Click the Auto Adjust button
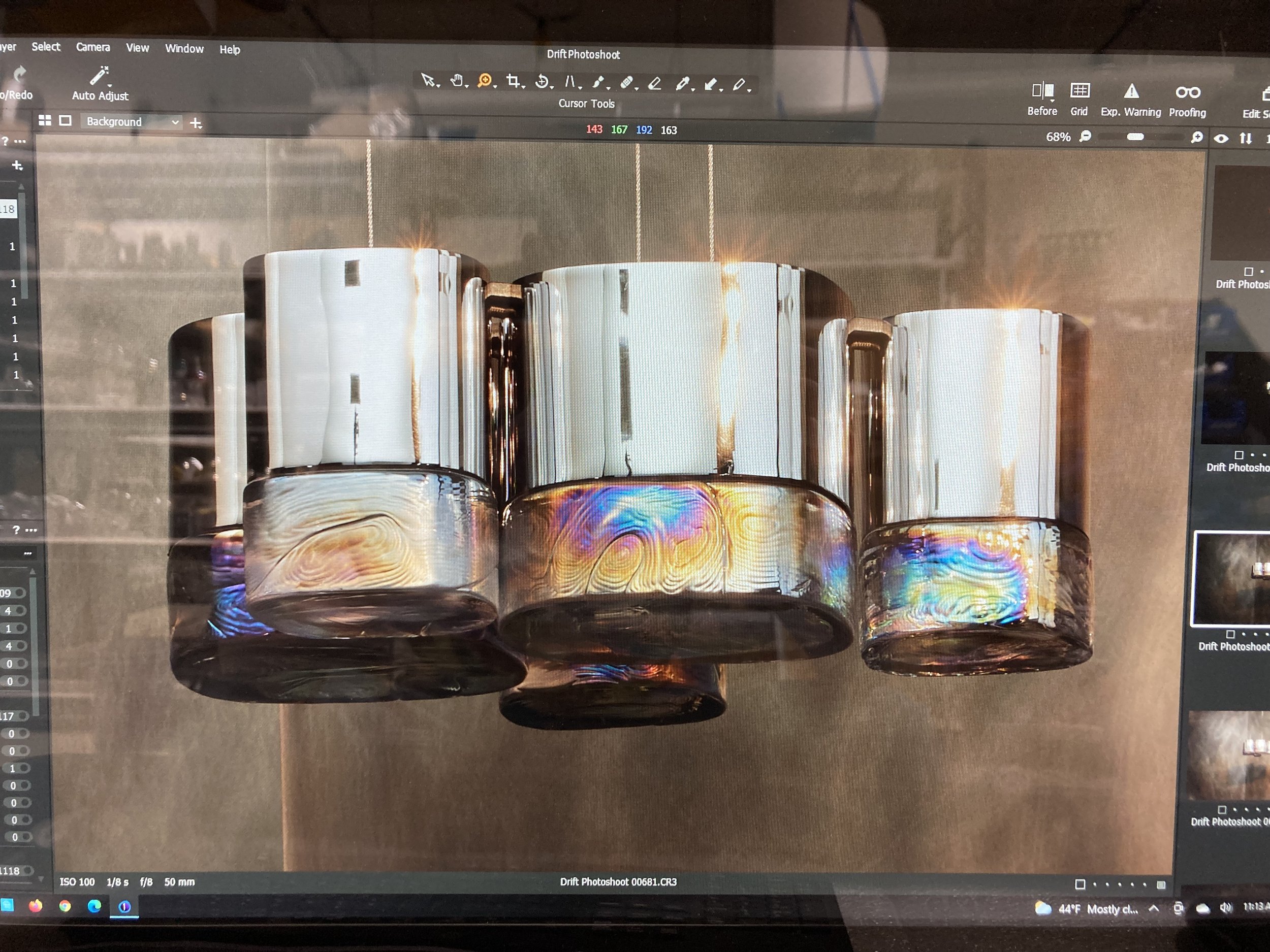Screen dimensions: 1270x952 100,84
